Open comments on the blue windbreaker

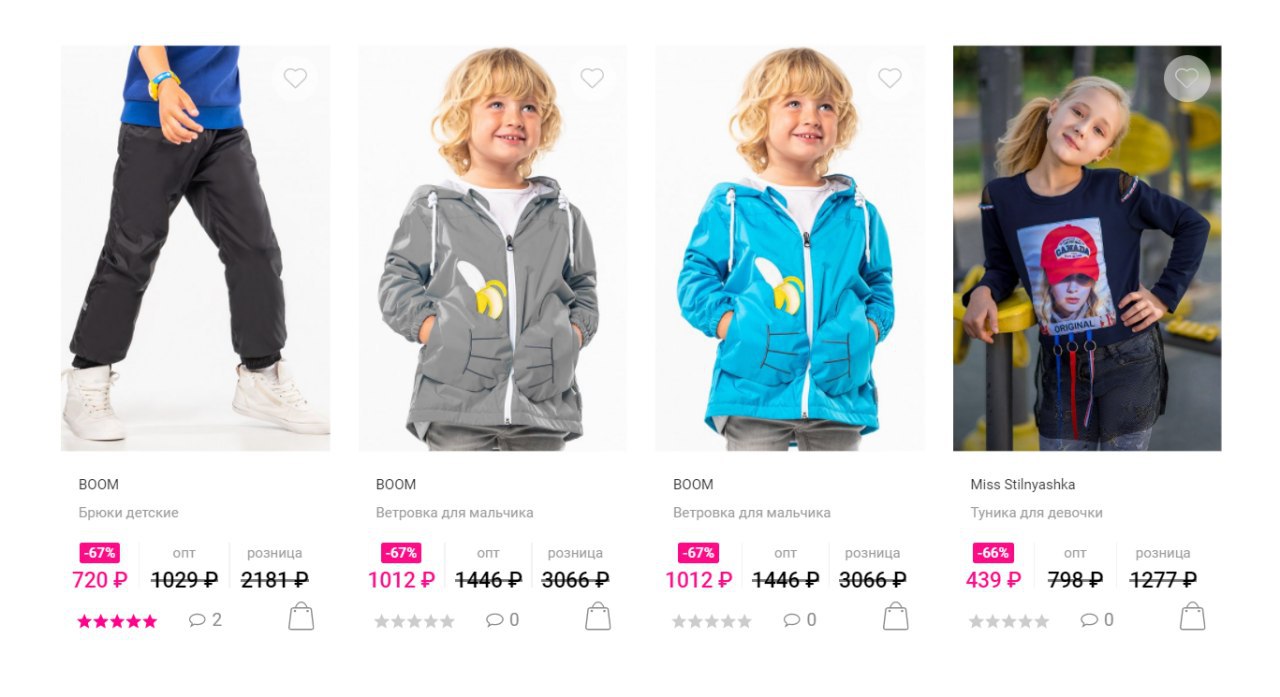pos(799,620)
